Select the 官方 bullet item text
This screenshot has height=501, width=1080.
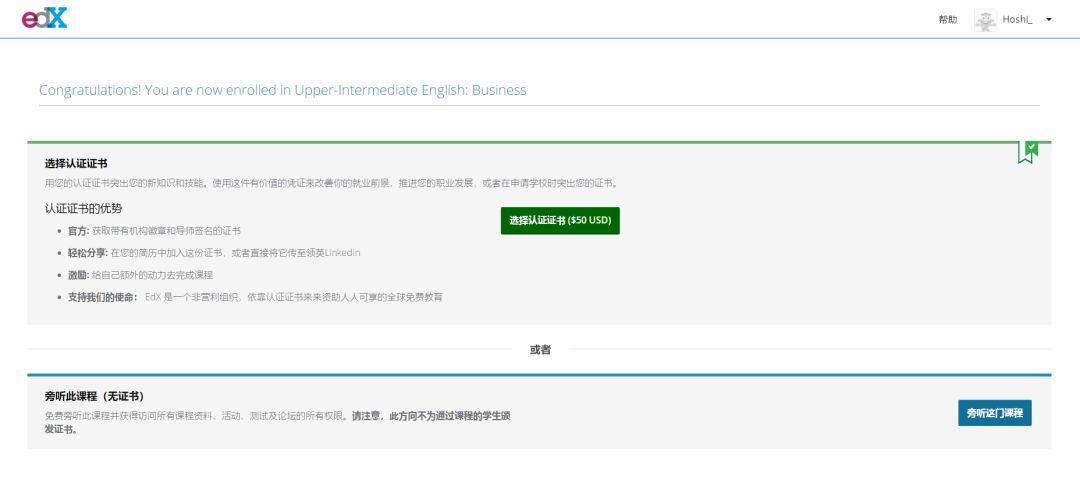[x=154, y=231]
